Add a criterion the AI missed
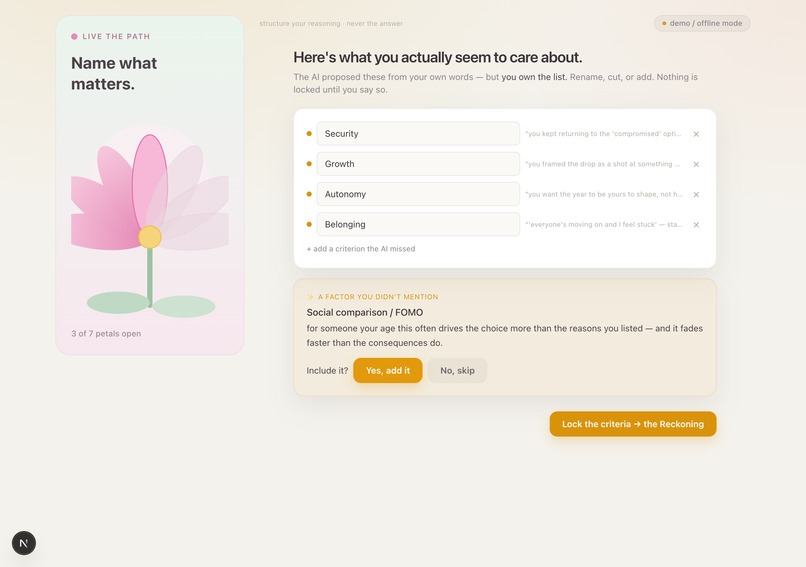This screenshot has height=567, width=806. click(361, 249)
